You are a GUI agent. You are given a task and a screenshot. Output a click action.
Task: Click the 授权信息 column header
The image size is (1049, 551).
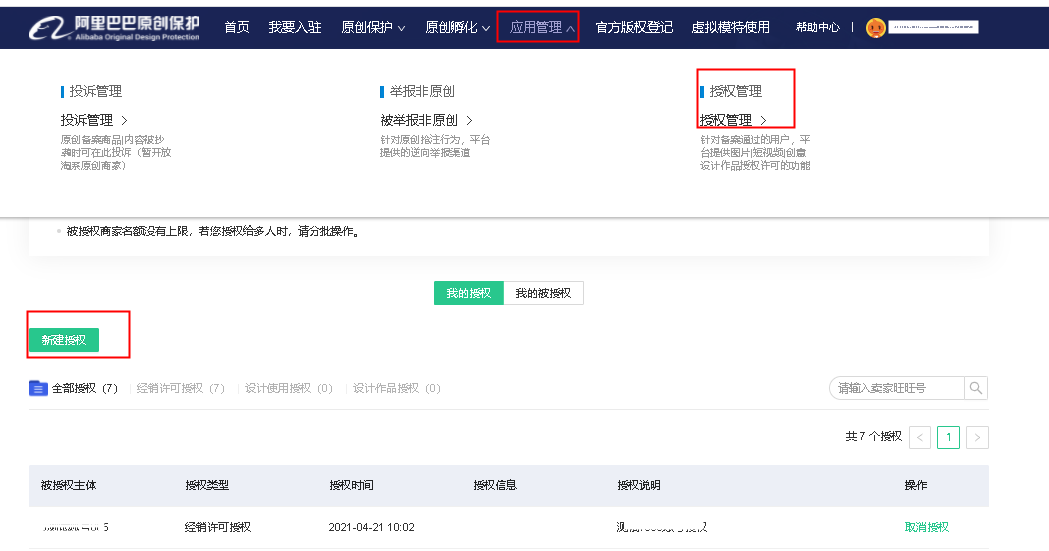click(x=495, y=485)
